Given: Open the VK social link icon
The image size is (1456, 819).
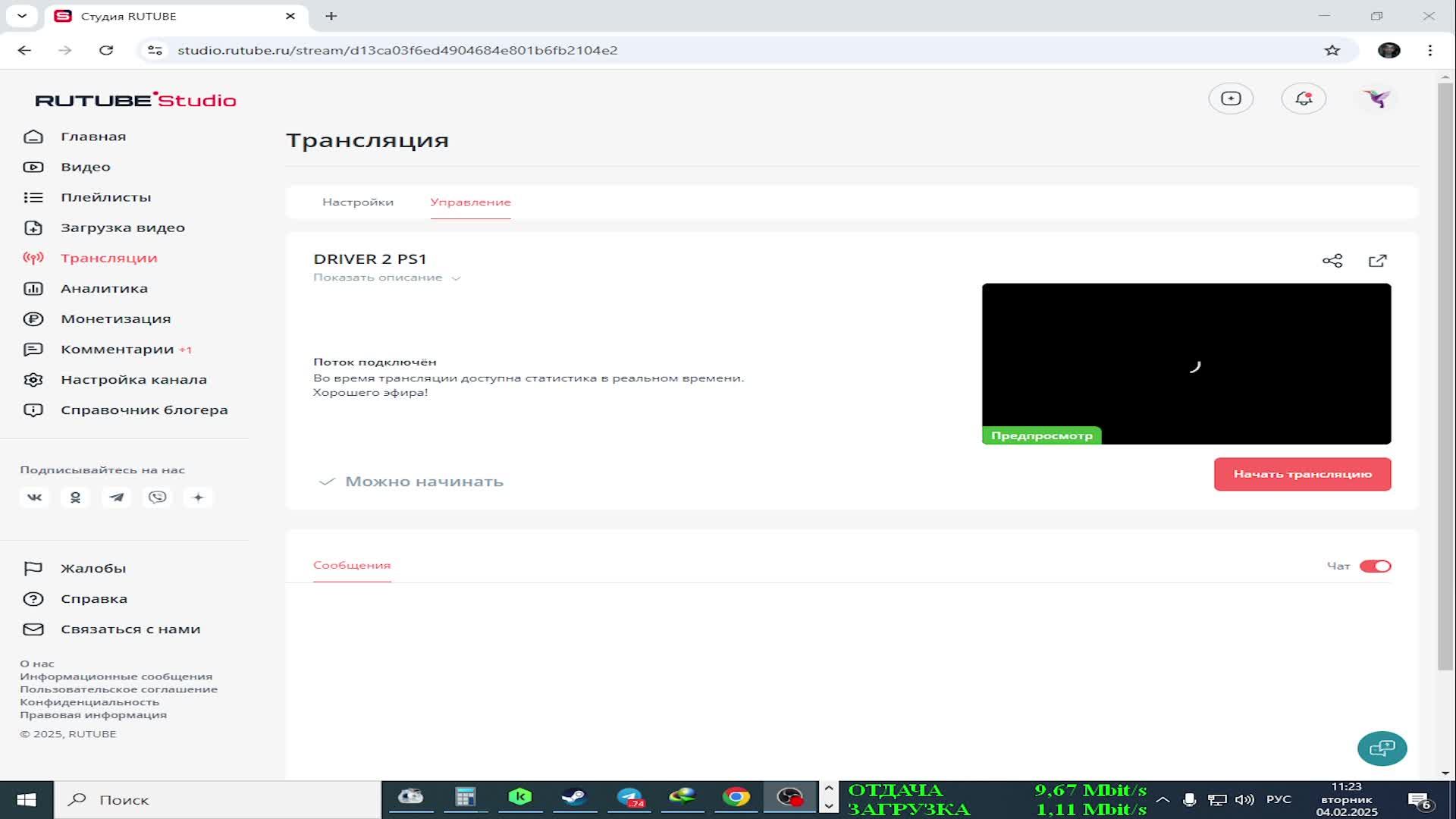Looking at the screenshot, I should 35,497.
